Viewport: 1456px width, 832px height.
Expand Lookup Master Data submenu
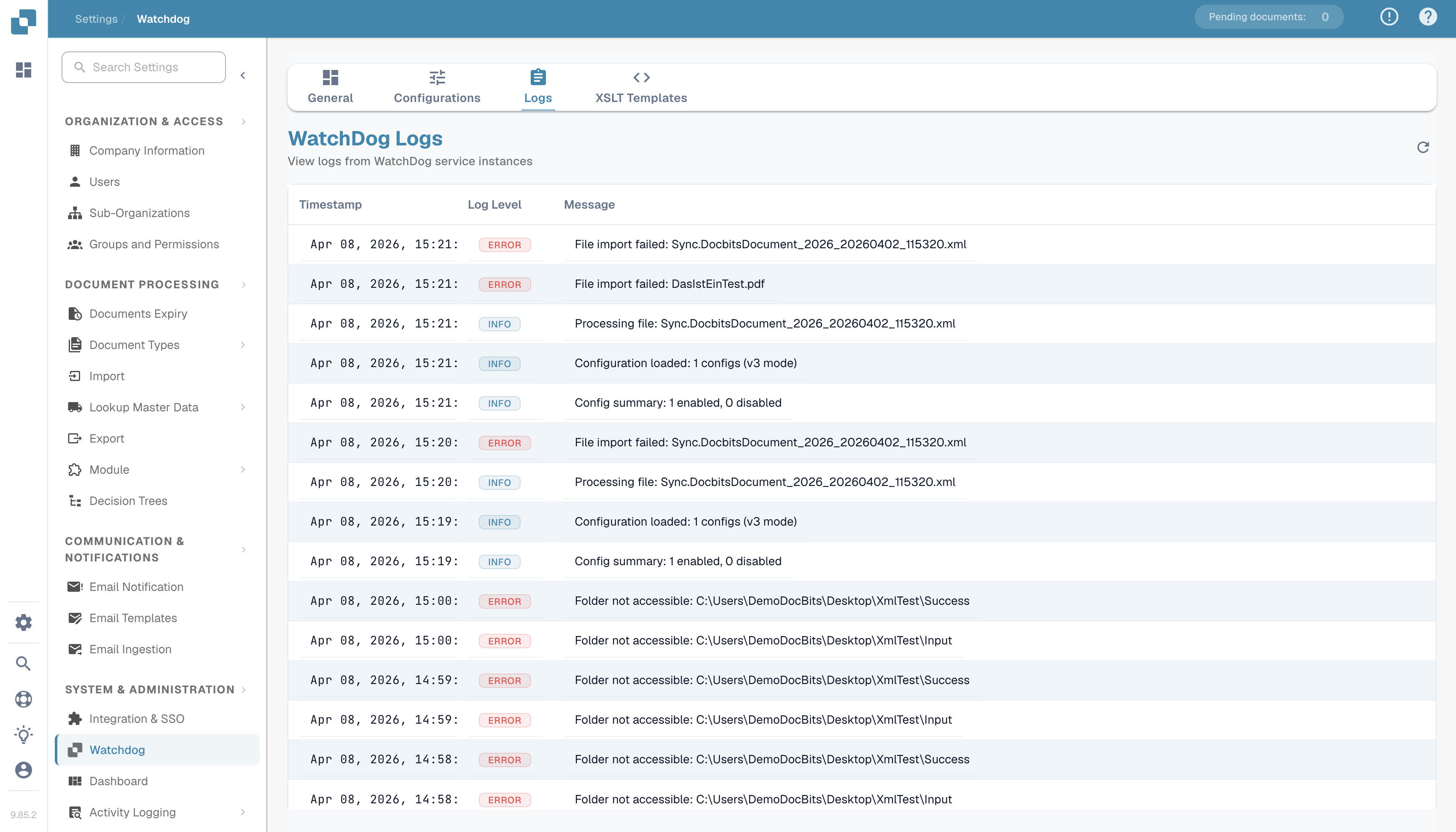point(243,408)
